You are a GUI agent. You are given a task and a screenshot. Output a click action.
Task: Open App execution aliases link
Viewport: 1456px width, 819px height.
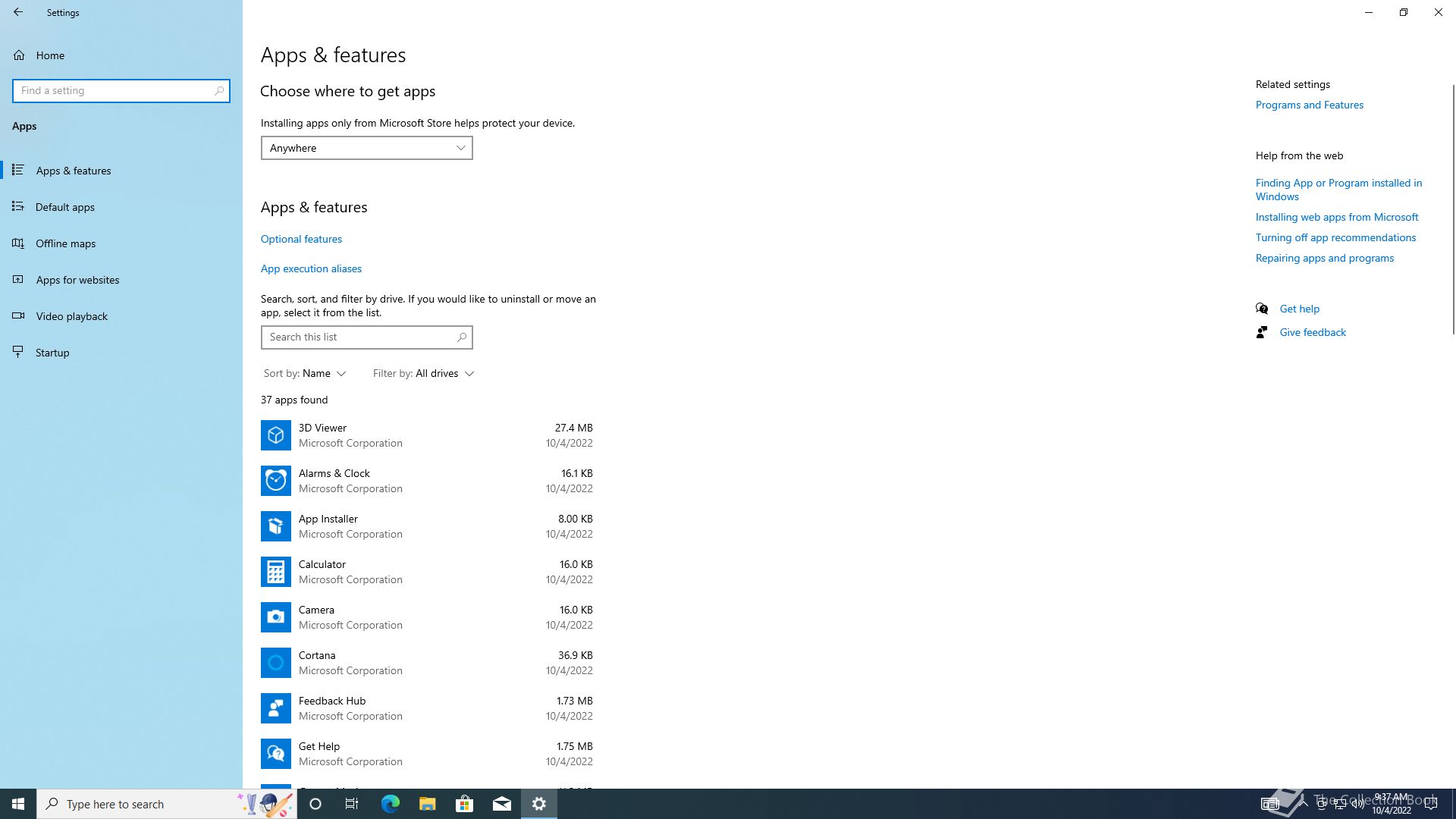tap(311, 268)
